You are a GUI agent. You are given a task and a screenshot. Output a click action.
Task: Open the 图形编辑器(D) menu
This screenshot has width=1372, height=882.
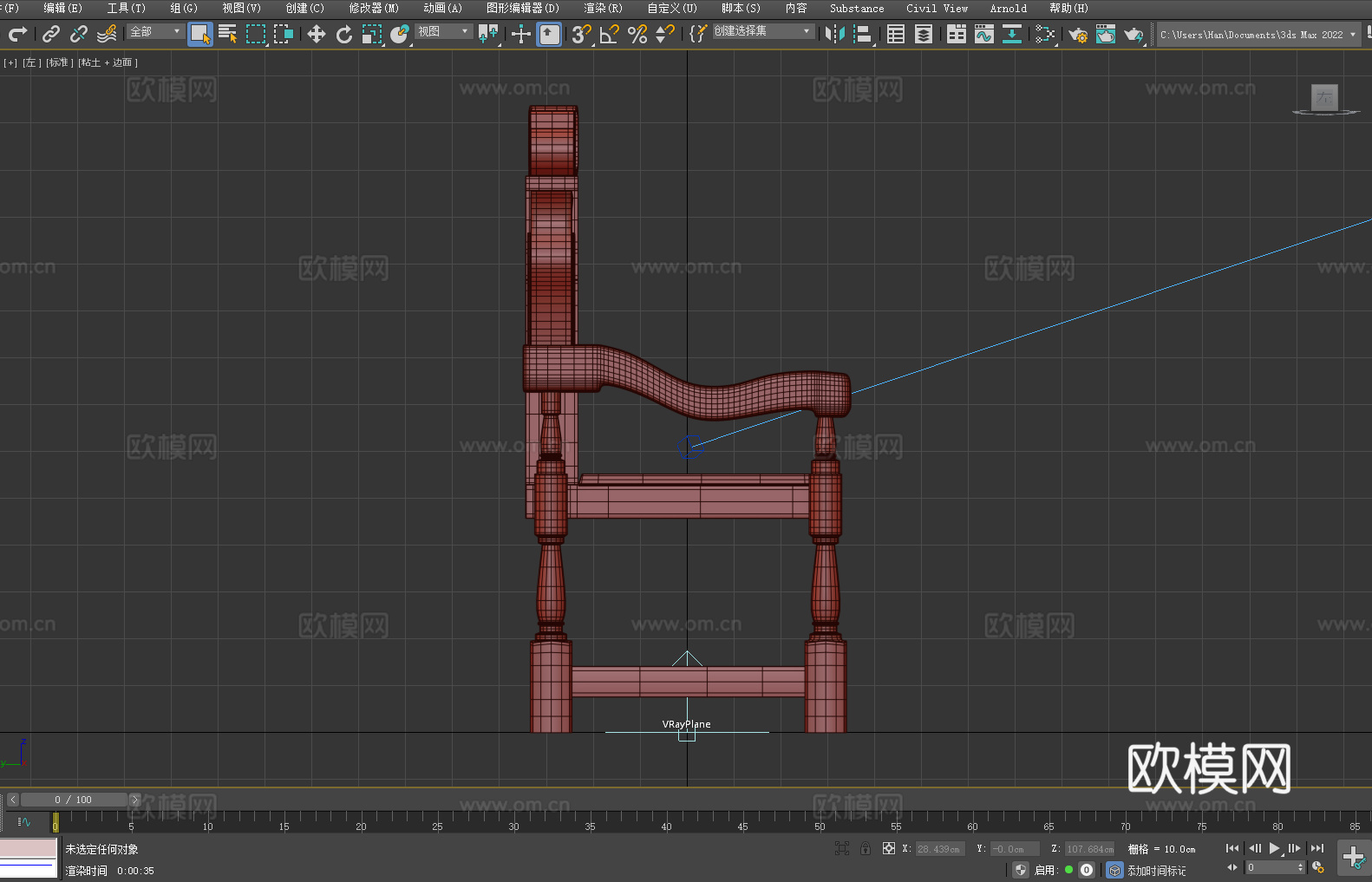(523, 8)
